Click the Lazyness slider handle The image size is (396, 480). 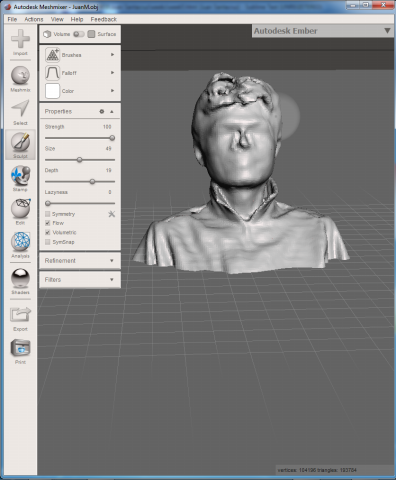coord(48,203)
